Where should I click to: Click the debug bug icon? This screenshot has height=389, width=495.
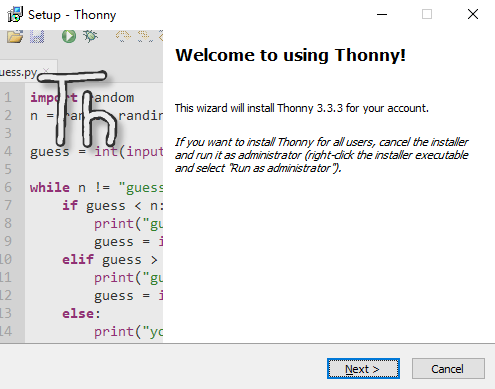(90, 36)
